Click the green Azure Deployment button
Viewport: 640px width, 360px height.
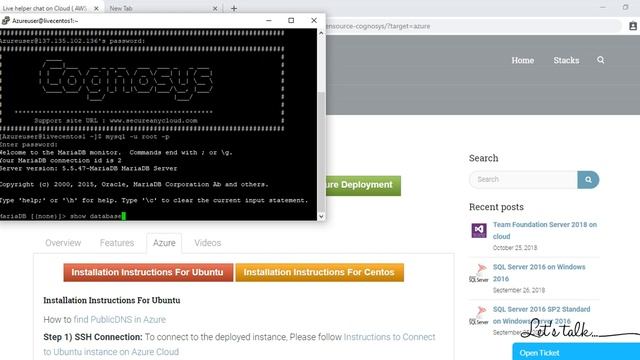click(x=363, y=185)
